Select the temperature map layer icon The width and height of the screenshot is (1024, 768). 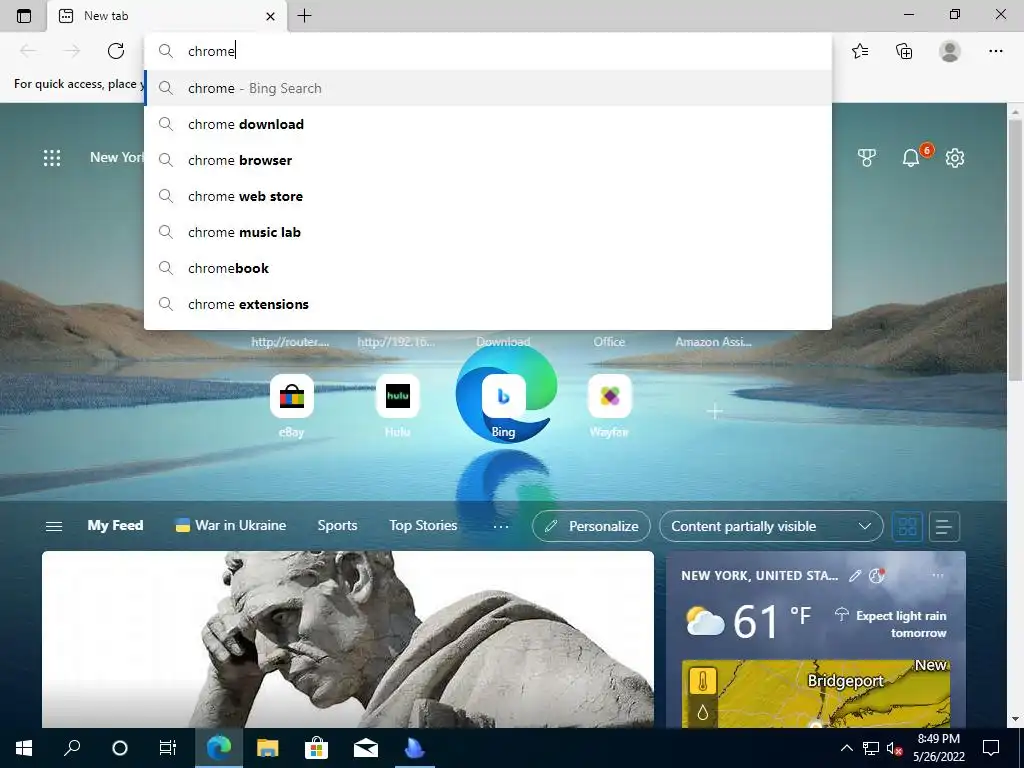[703, 681]
